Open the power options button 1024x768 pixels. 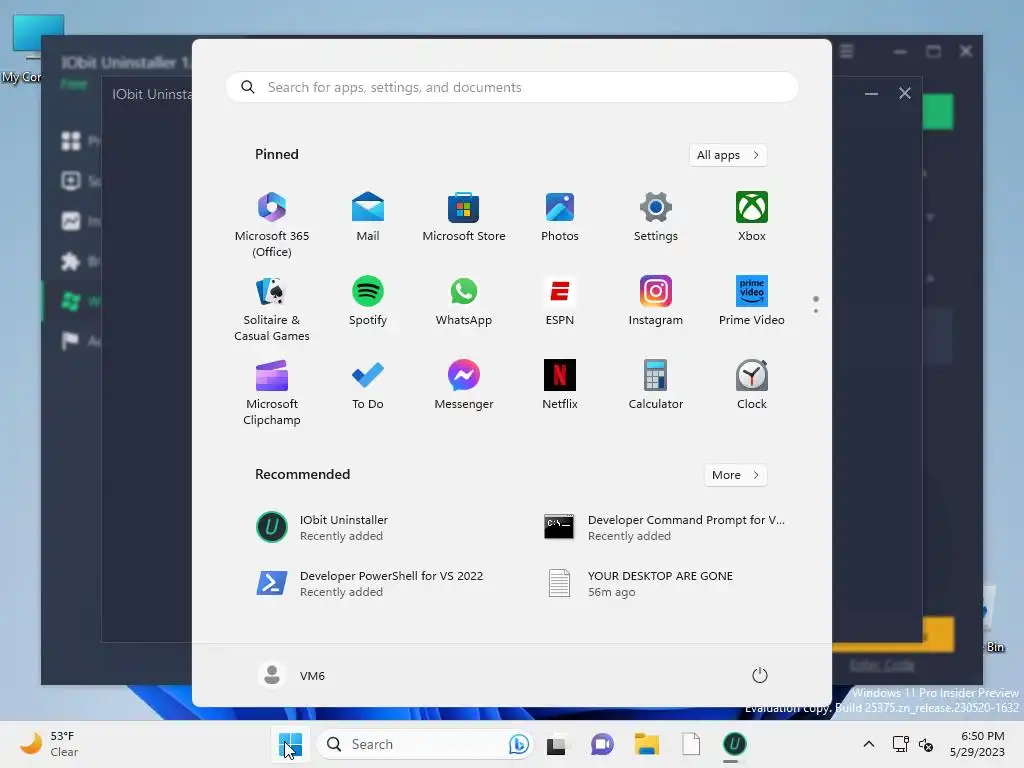tap(760, 675)
